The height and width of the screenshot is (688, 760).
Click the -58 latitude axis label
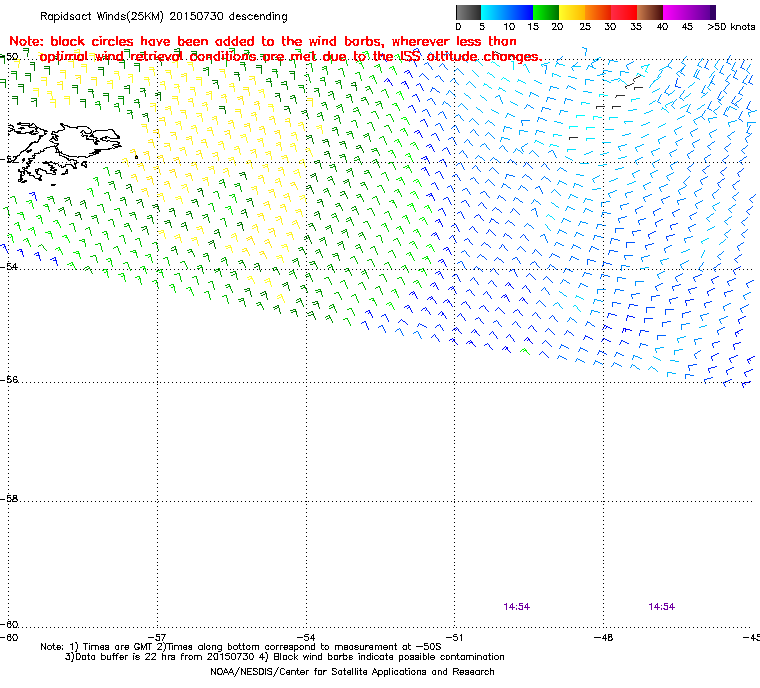(x=9, y=498)
